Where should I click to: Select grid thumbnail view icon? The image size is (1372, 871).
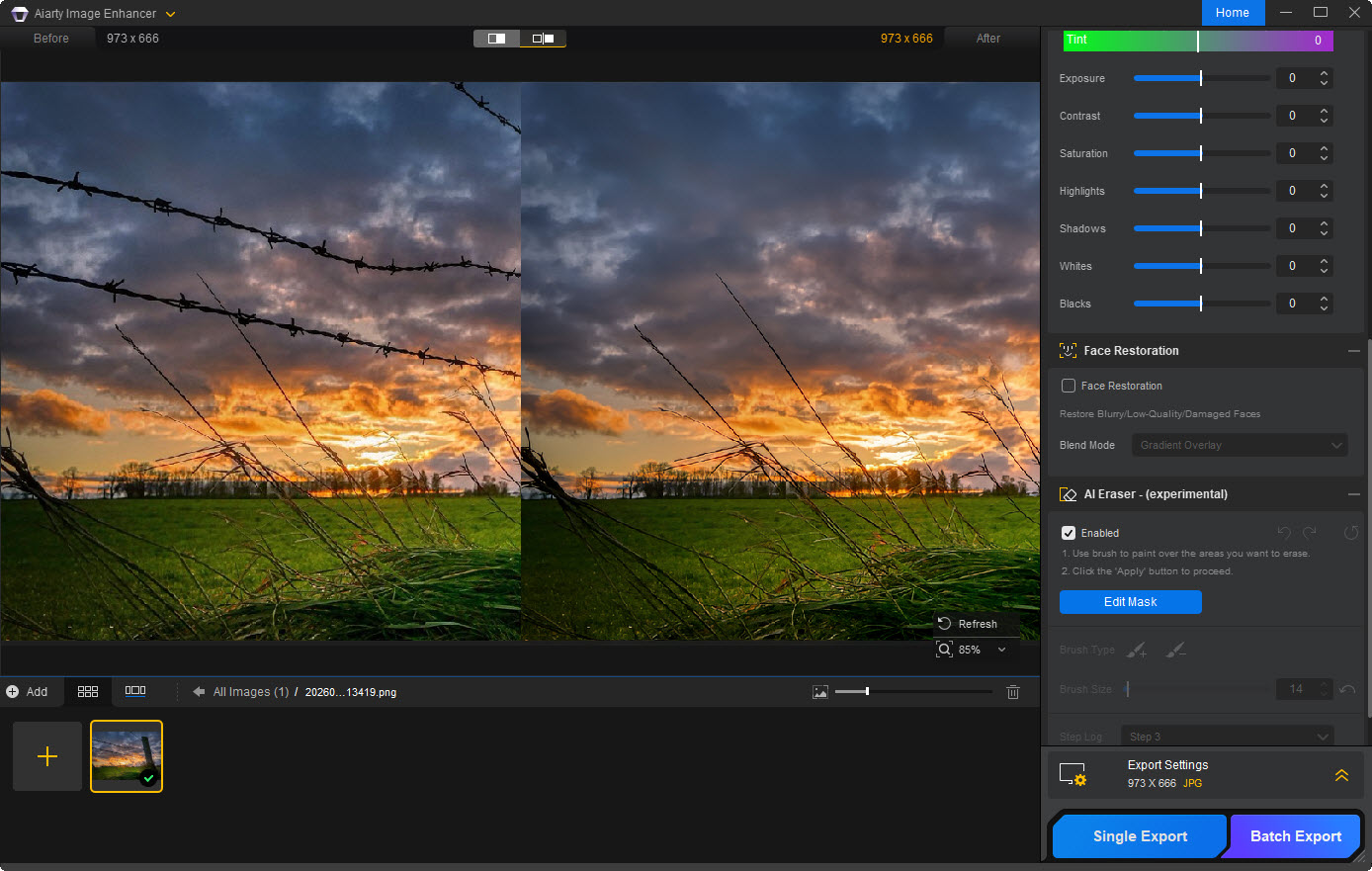tap(88, 692)
